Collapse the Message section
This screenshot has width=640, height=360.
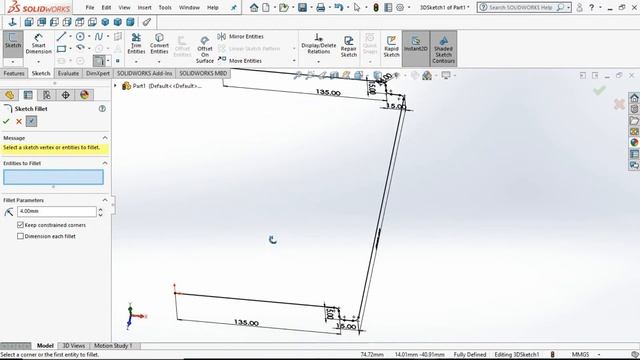pyautogui.click(x=105, y=138)
